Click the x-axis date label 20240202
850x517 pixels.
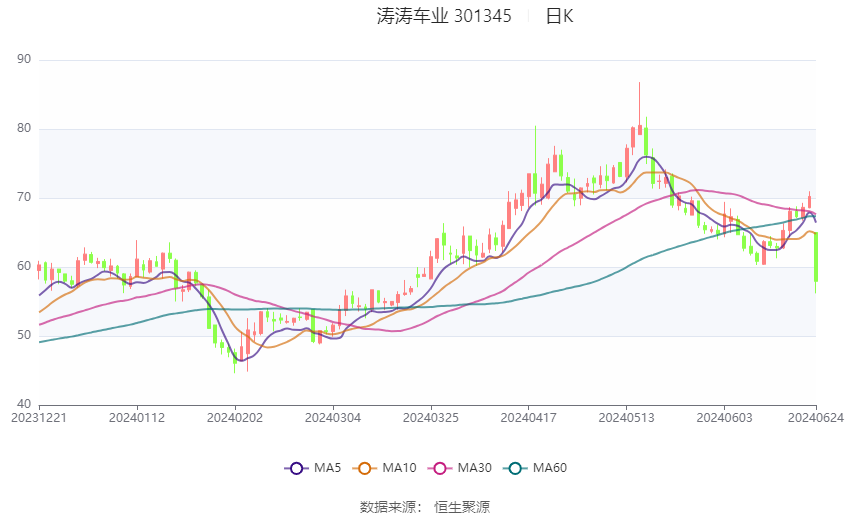tap(235, 418)
